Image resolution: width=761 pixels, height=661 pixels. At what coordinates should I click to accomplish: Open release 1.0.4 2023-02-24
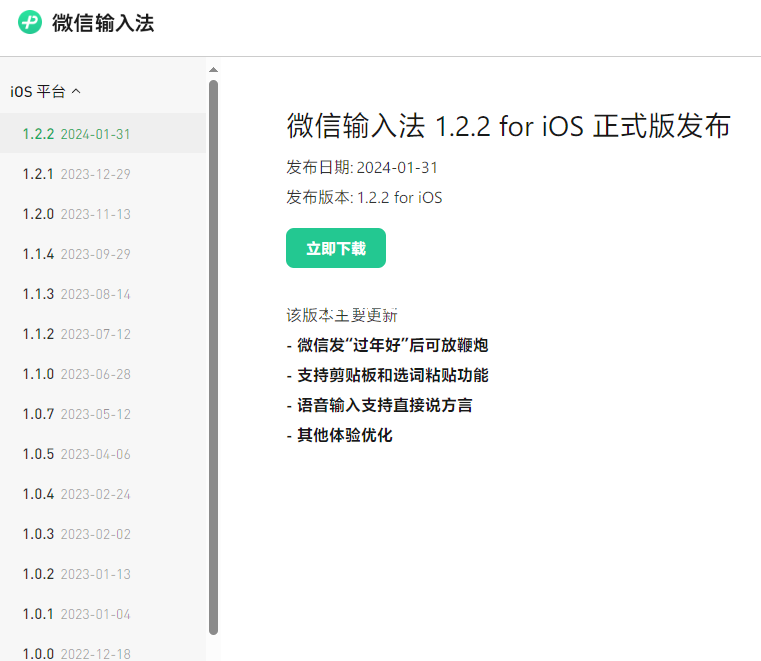(x=103, y=494)
